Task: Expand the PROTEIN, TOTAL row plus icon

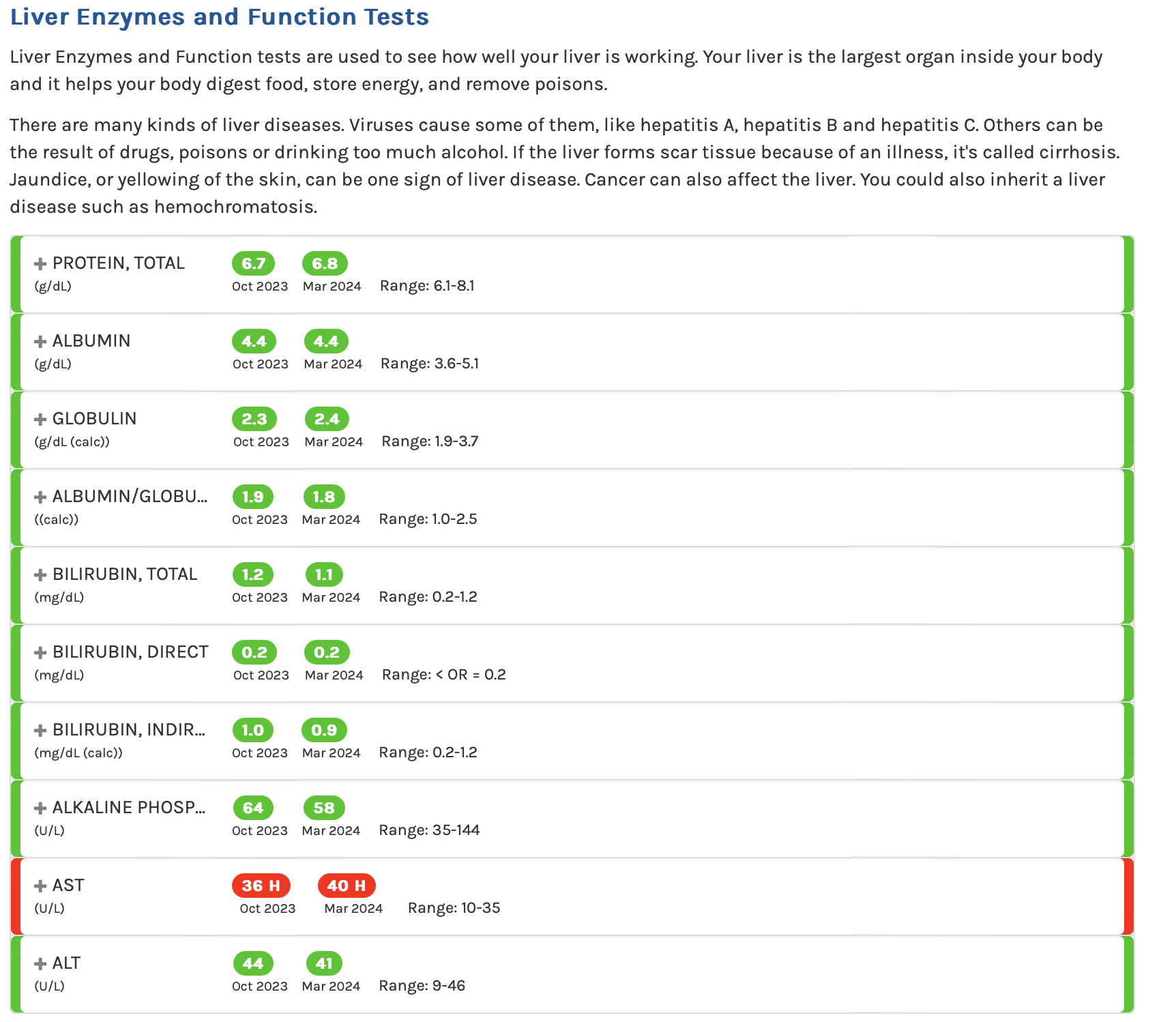Action: [40, 264]
